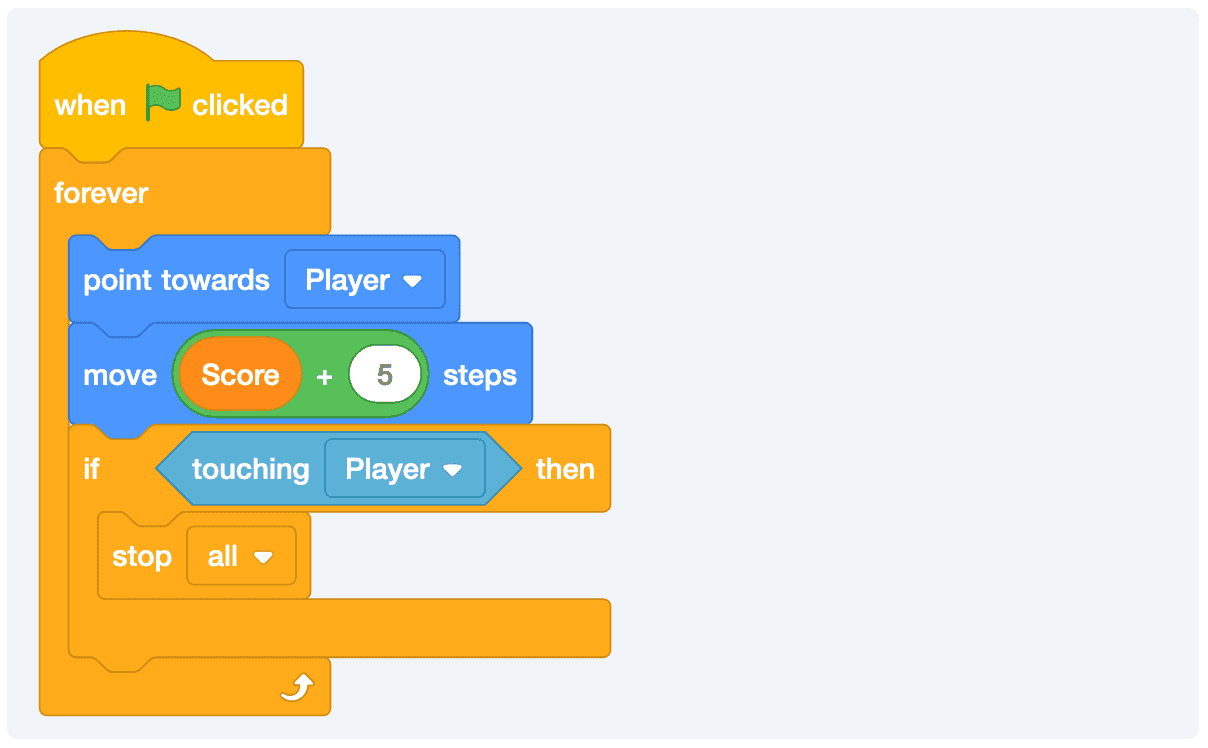Click the word "when" on the hat block
This screenshot has height=748, width=1208.
[x=90, y=105]
